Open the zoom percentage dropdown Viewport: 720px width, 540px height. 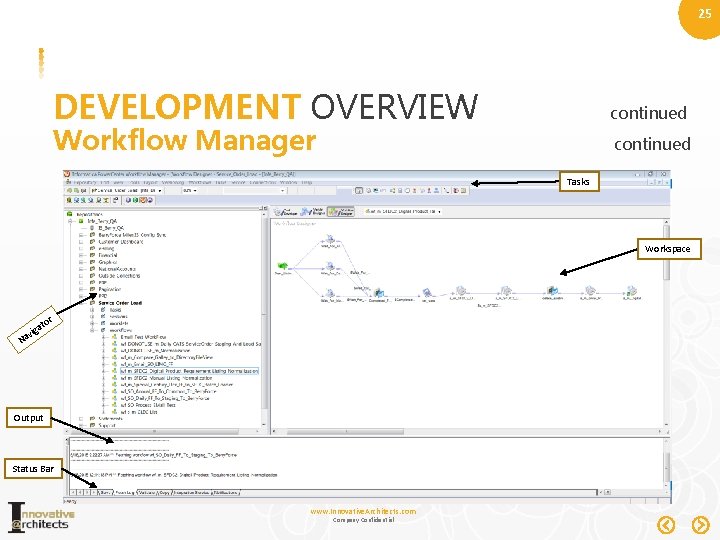(190, 190)
